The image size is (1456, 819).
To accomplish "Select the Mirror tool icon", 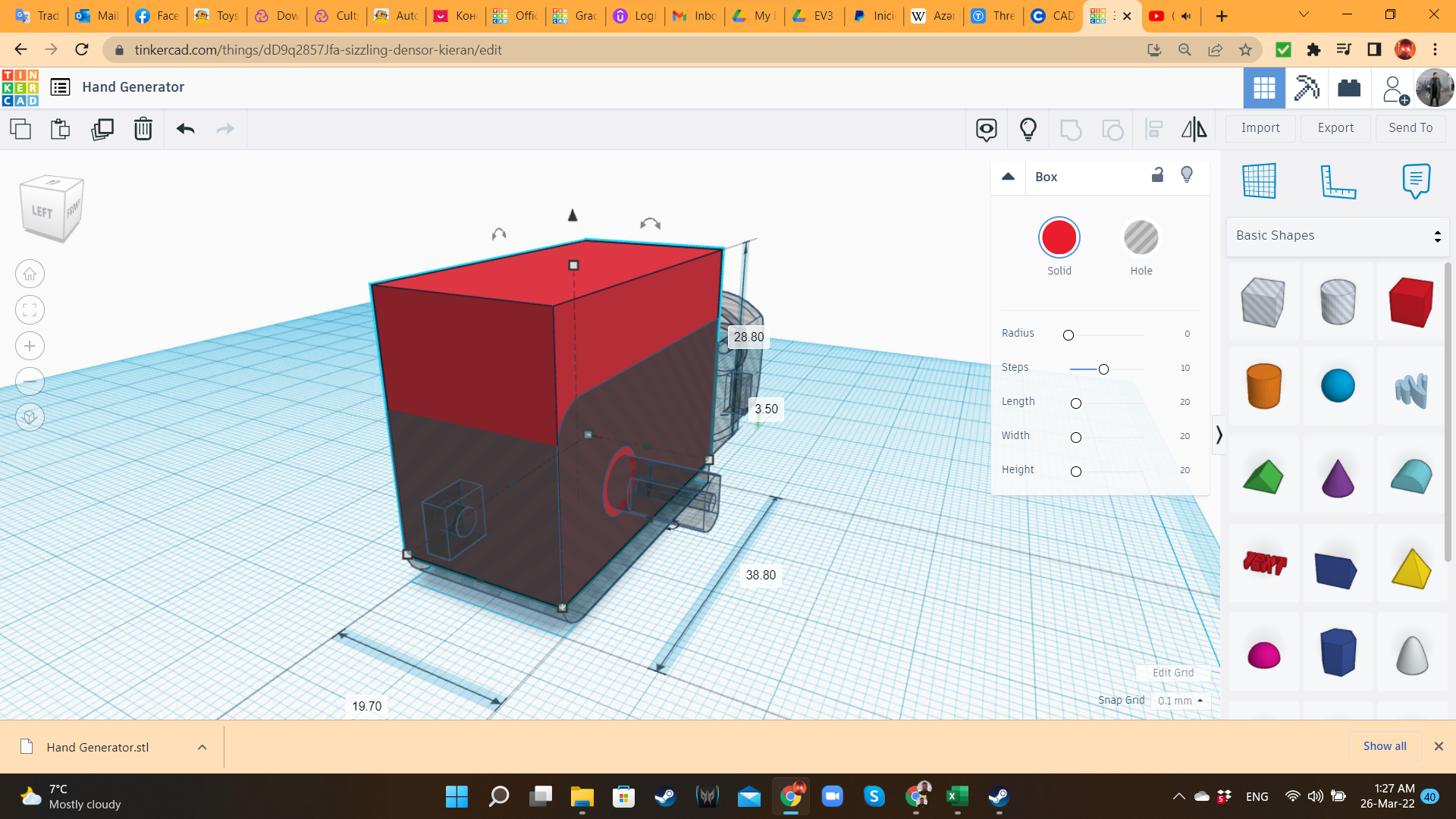I will pos(1195,128).
